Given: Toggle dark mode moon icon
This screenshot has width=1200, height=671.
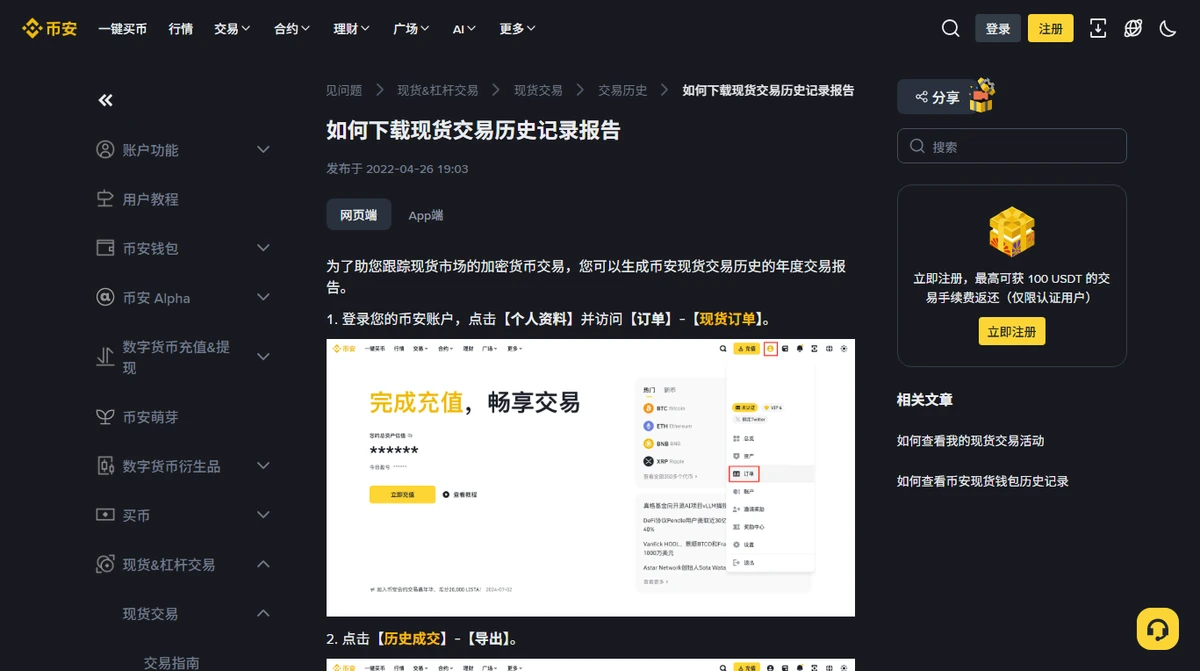Looking at the screenshot, I should [x=1168, y=28].
